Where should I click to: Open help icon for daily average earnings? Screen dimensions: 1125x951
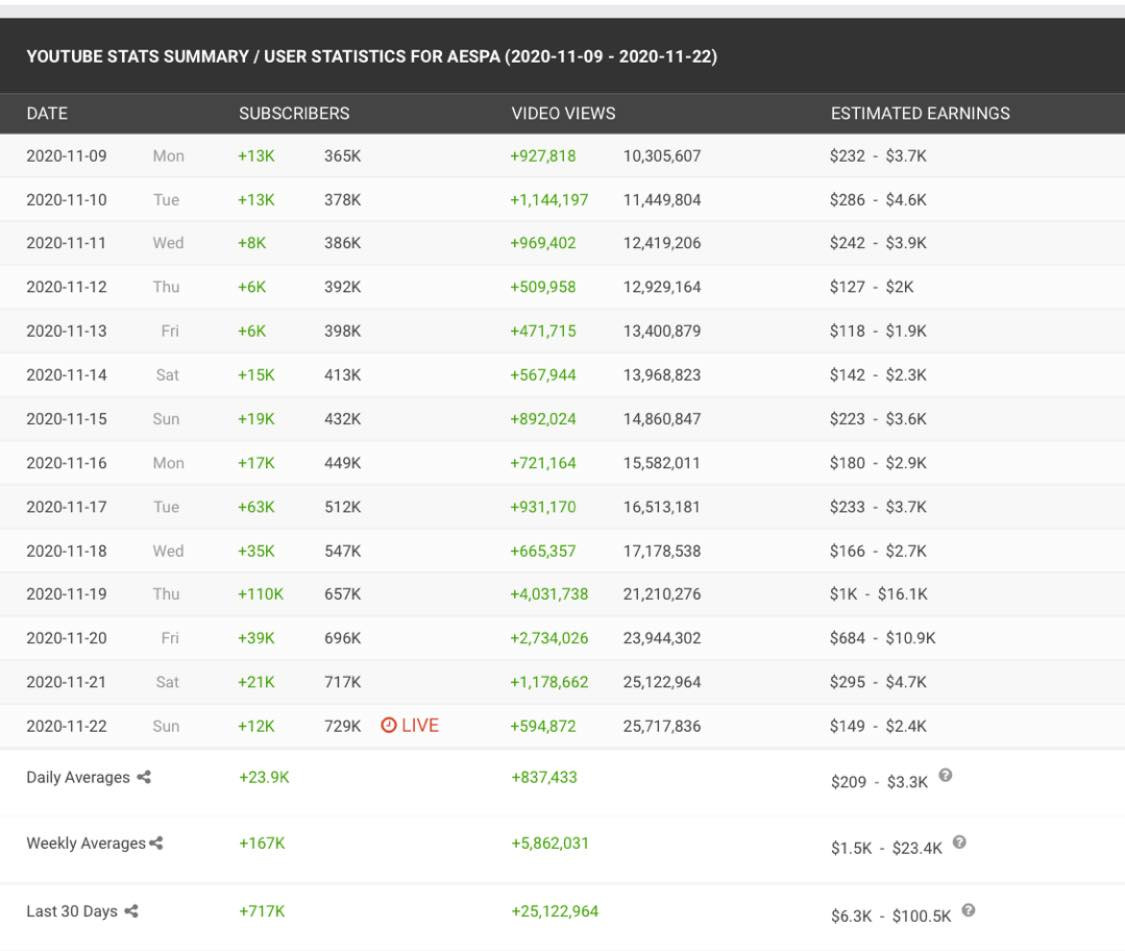[945, 775]
